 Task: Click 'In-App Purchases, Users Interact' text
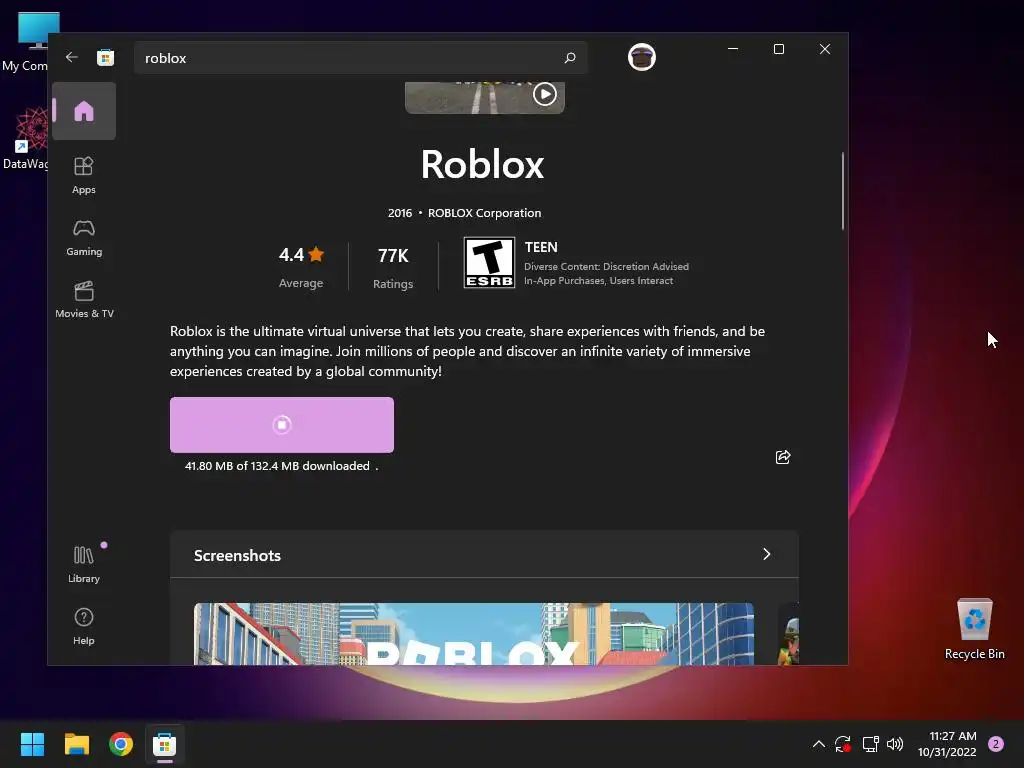coord(598,281)
